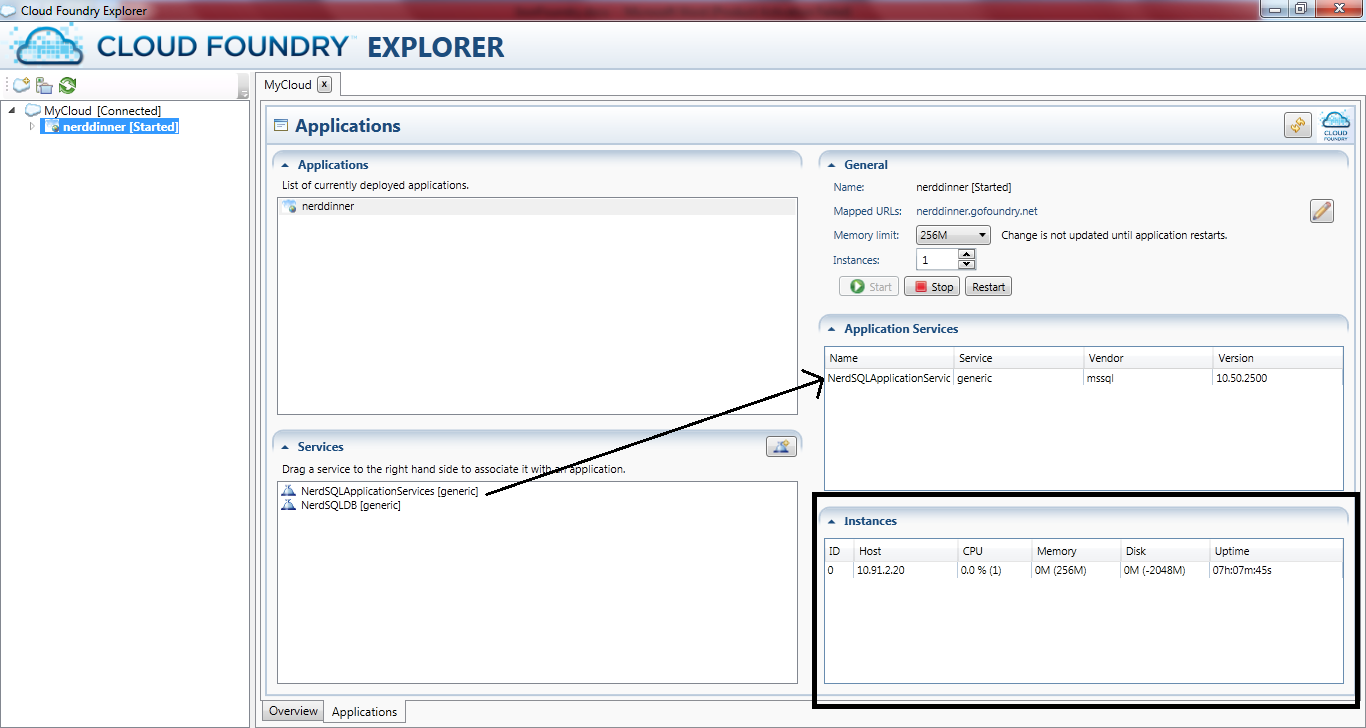Click the flask icon beside NerdSQLDB
The image size is (1366, 728).
tap(289, 505)
